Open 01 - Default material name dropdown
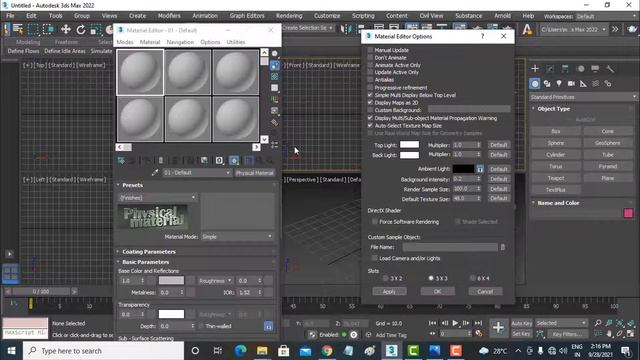The image size is (640, 360). [197, 173]
